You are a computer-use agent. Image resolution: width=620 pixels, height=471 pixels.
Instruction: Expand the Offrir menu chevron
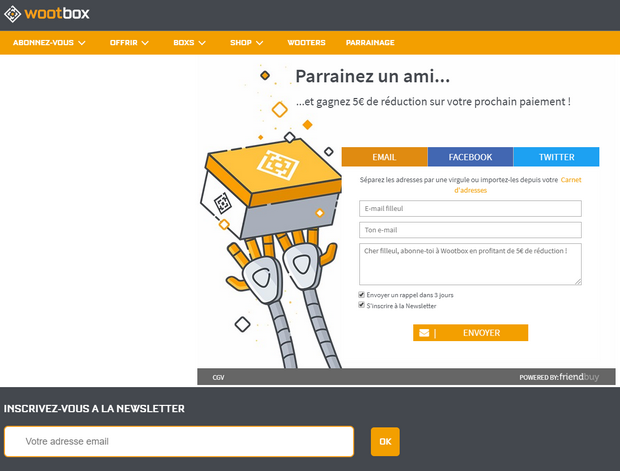pyautogui.click(x=145, y=43)
